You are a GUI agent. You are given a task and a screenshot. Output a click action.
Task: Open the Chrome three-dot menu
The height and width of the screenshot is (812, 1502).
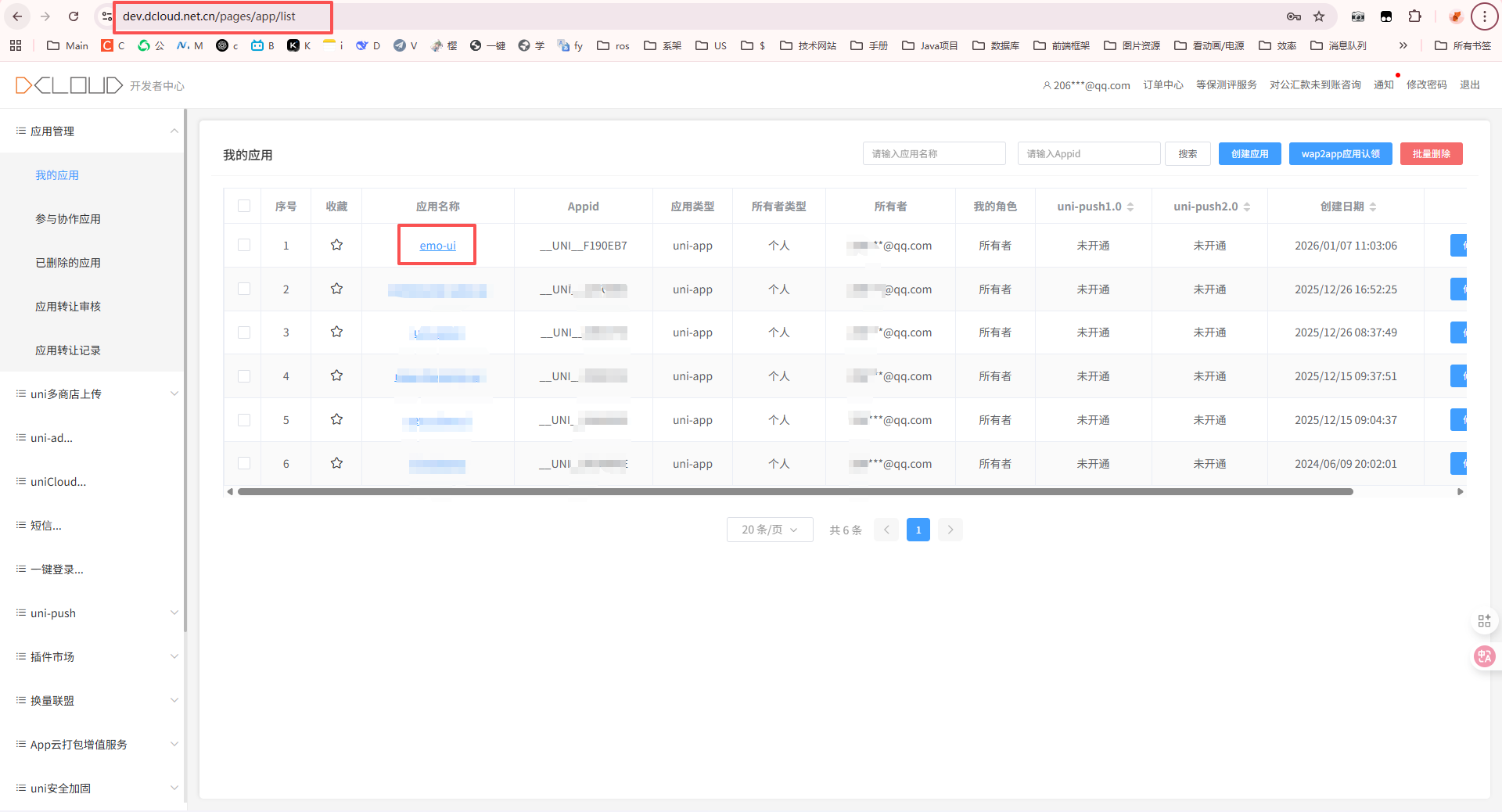point(1484,16)
